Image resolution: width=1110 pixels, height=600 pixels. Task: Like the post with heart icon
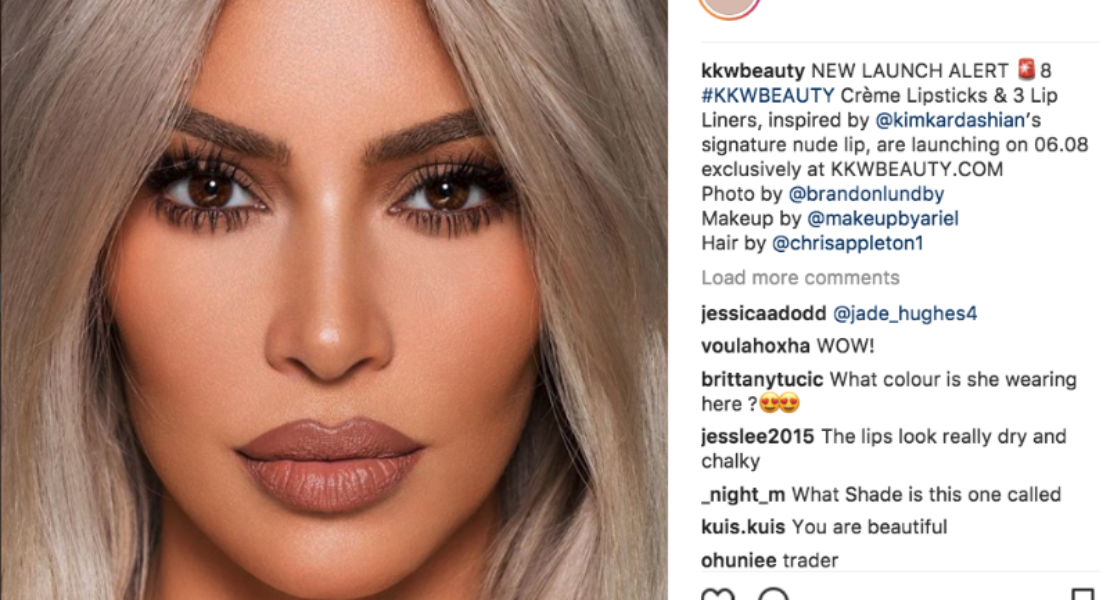pyautogui.click(x=718, y=594)
